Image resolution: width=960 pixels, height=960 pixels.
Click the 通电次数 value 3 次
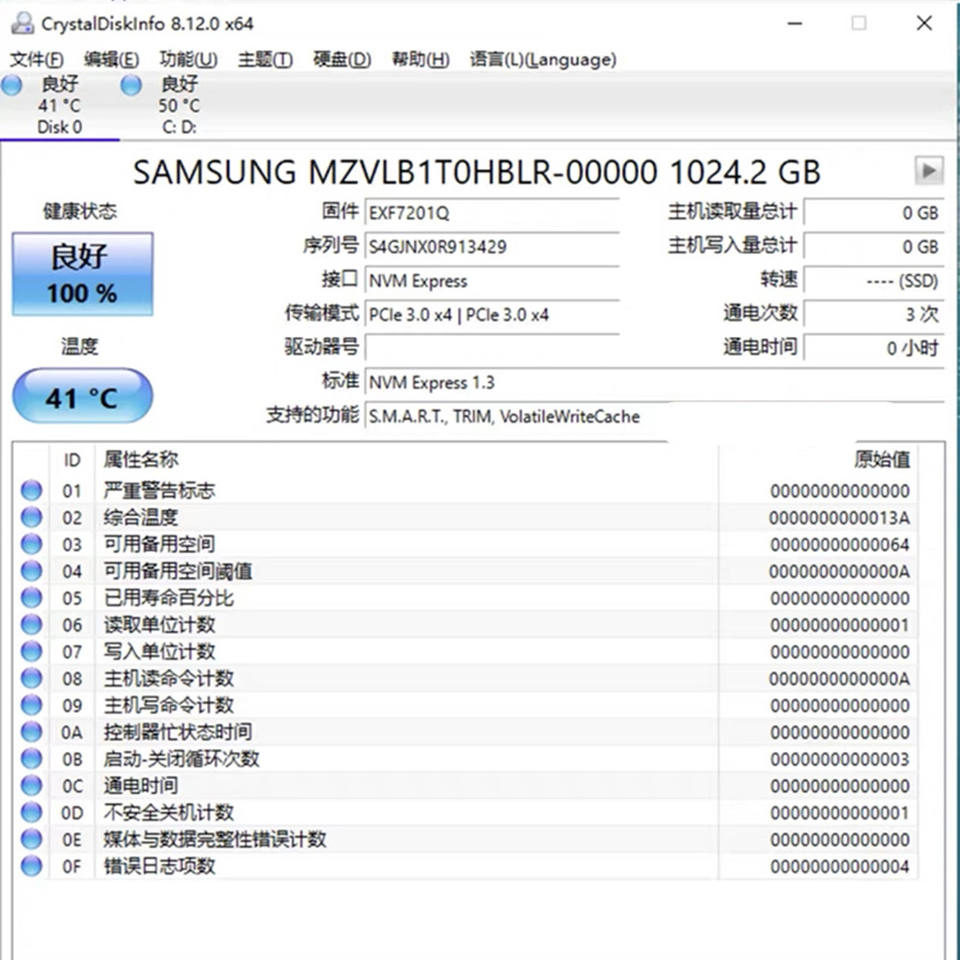874,315
